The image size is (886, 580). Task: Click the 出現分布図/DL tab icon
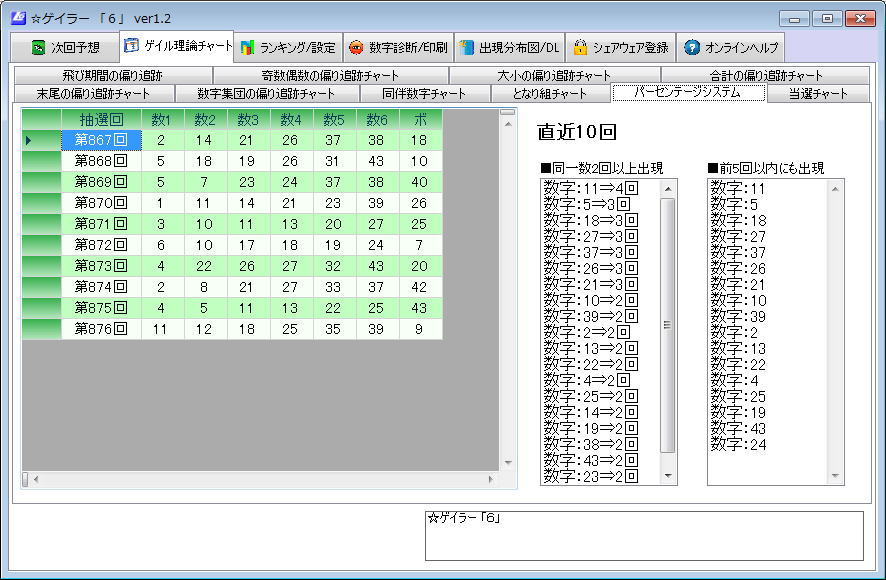coord(466,48)
